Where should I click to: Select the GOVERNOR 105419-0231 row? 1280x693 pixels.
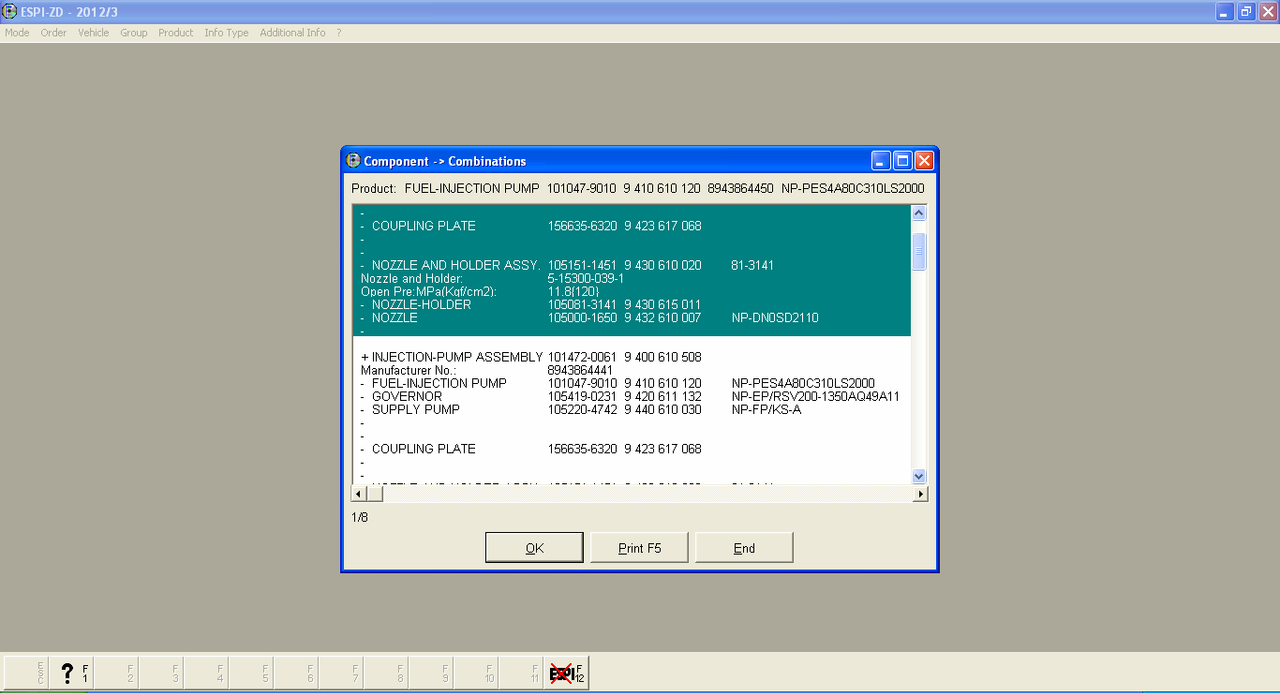tap(631, 396)
